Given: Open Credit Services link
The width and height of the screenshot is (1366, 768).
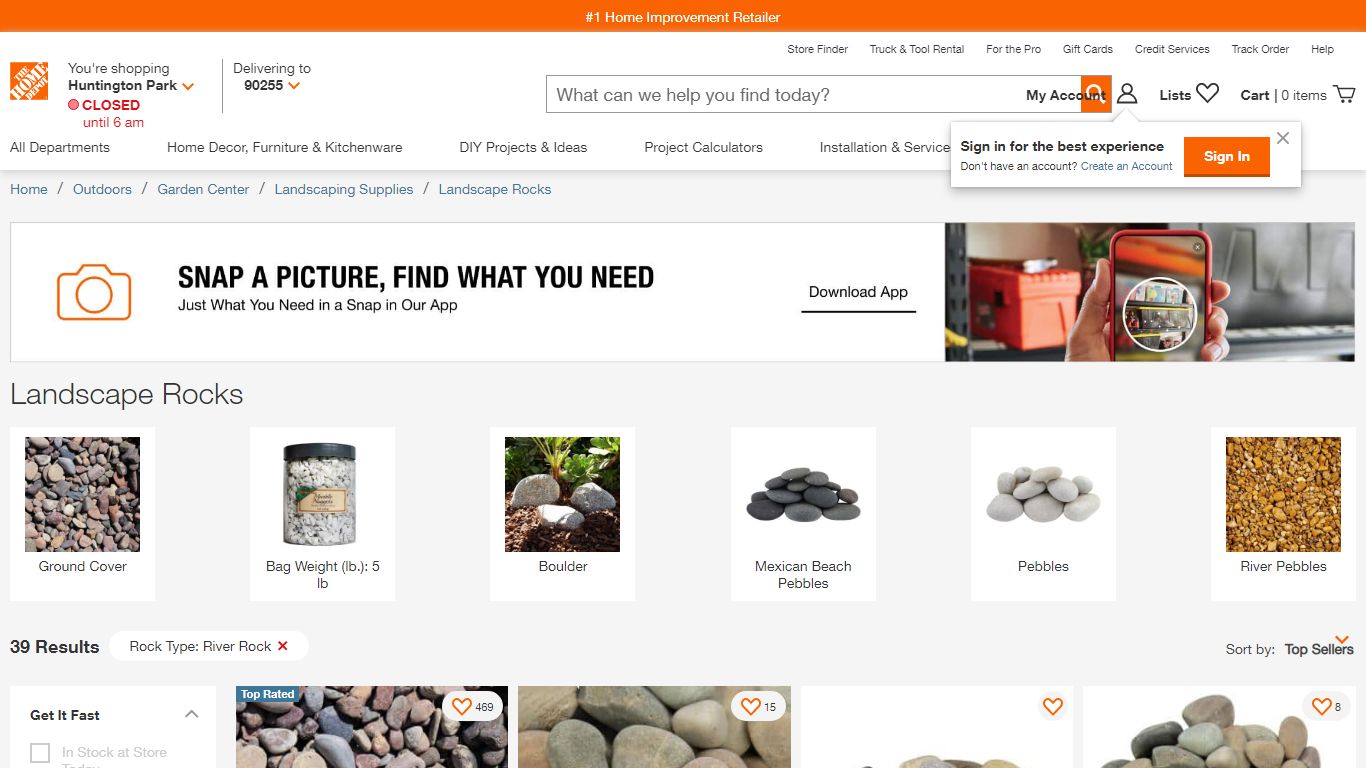Looking at the screenshot, I should pyautogui.click(x=1172, y=49).
